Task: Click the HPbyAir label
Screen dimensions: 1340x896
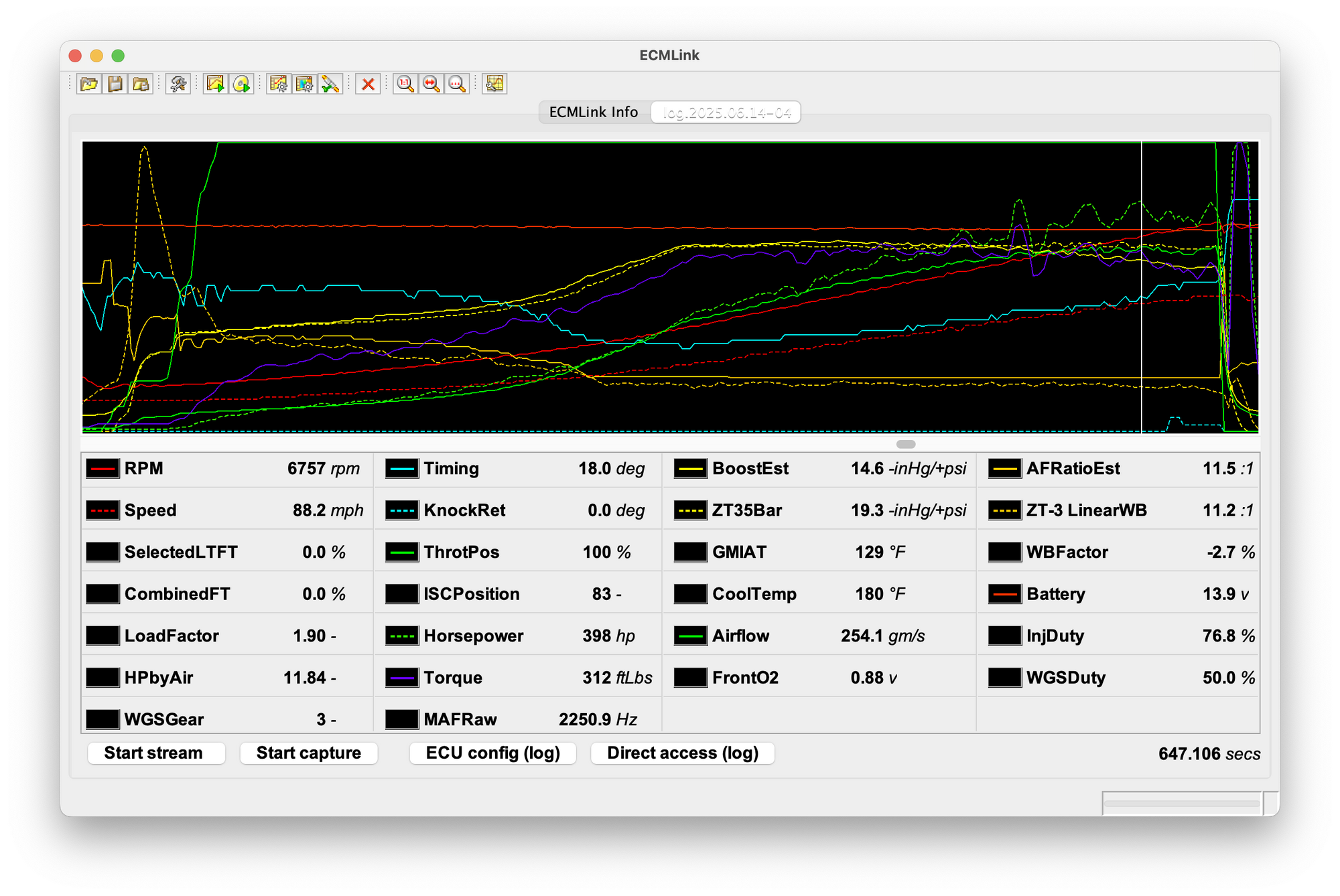Action: pyautogui.click(x=159, y=678)
